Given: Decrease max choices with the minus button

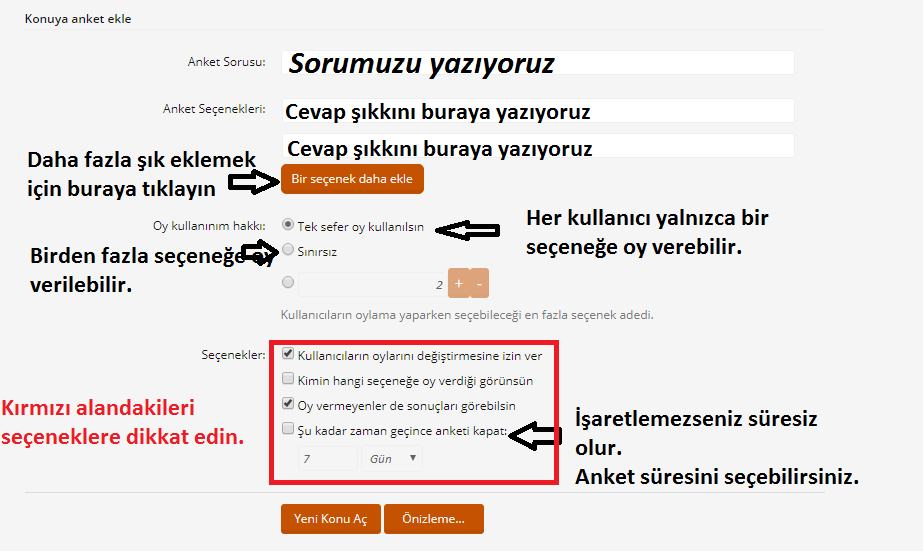Looking at the screenshot, I should [x=479, y=283].
